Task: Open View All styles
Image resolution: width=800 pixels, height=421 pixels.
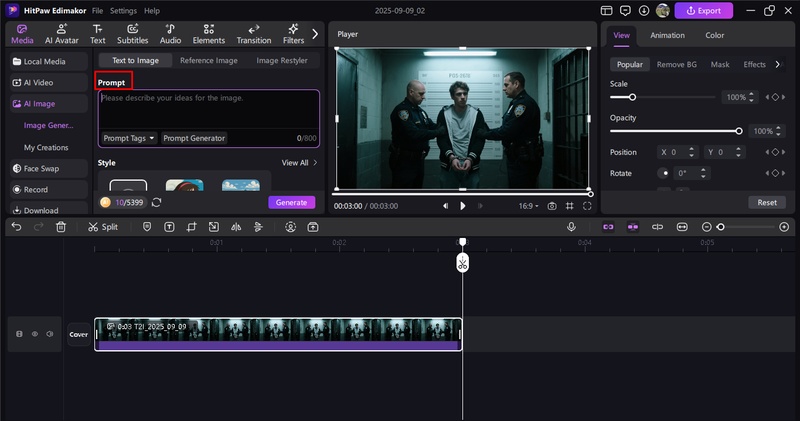Action: [299, 163]
